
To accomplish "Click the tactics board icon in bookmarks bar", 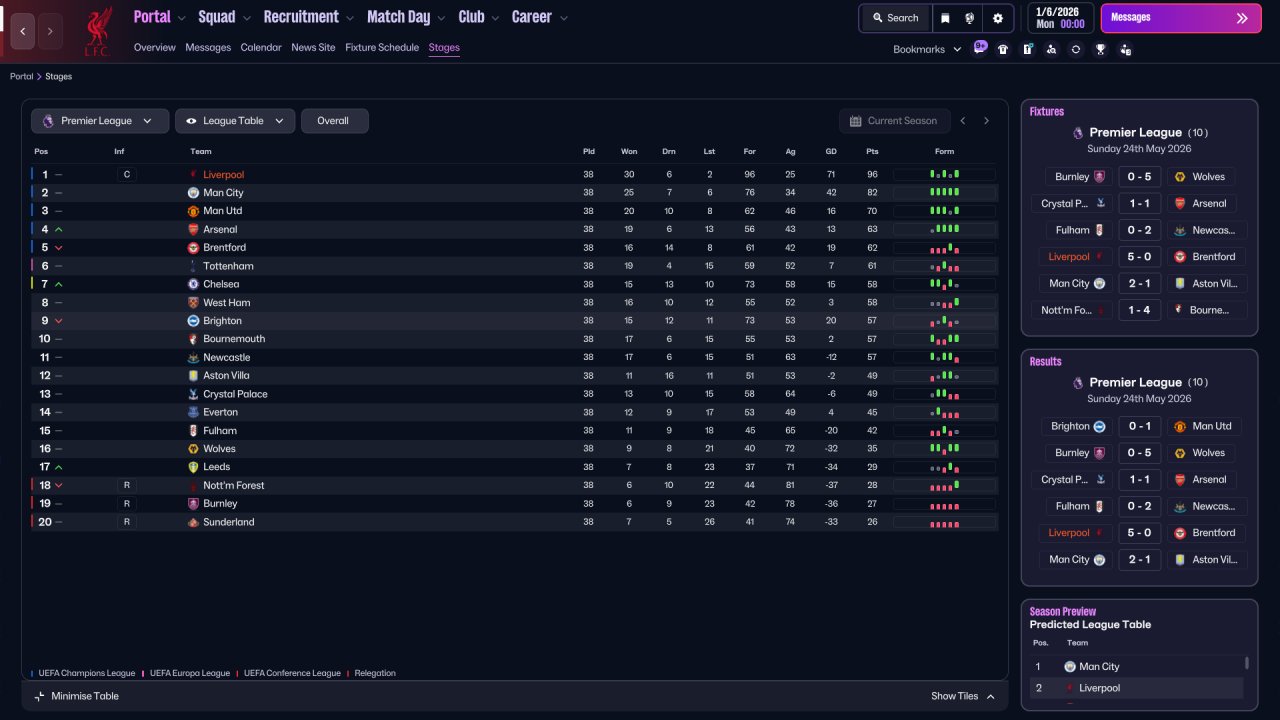I will 1027,49.
